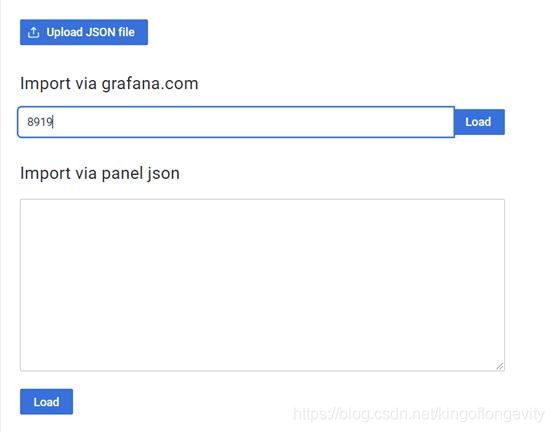This screenshot has height=432, width=554.
Task: Click Load next to the 8919 field
Action: click(479, 122)
